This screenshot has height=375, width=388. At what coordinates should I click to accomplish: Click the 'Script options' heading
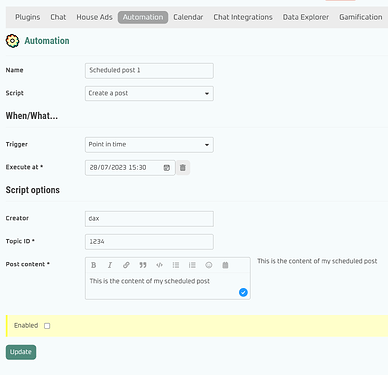click(33, 190)
